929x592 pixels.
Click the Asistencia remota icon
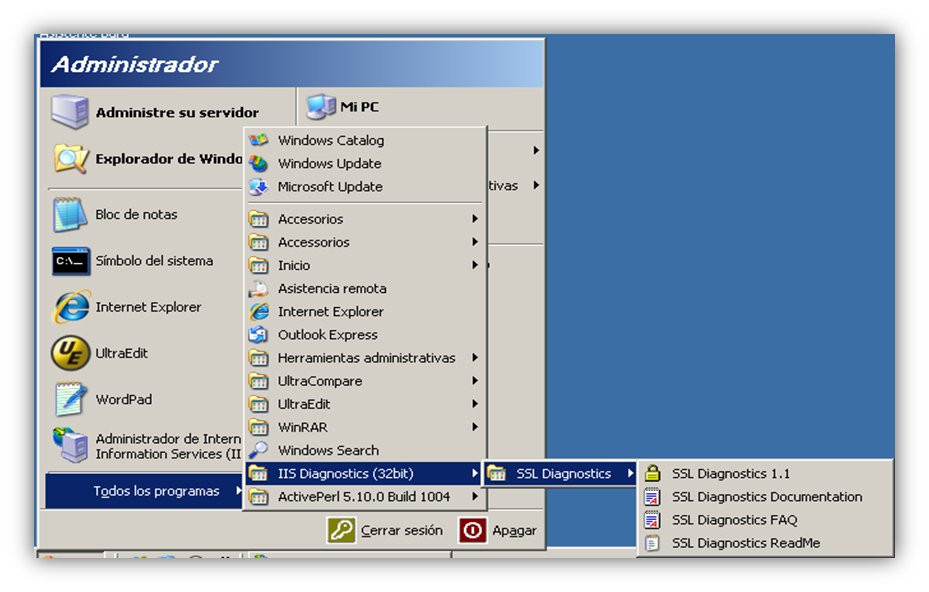(258, 289)
